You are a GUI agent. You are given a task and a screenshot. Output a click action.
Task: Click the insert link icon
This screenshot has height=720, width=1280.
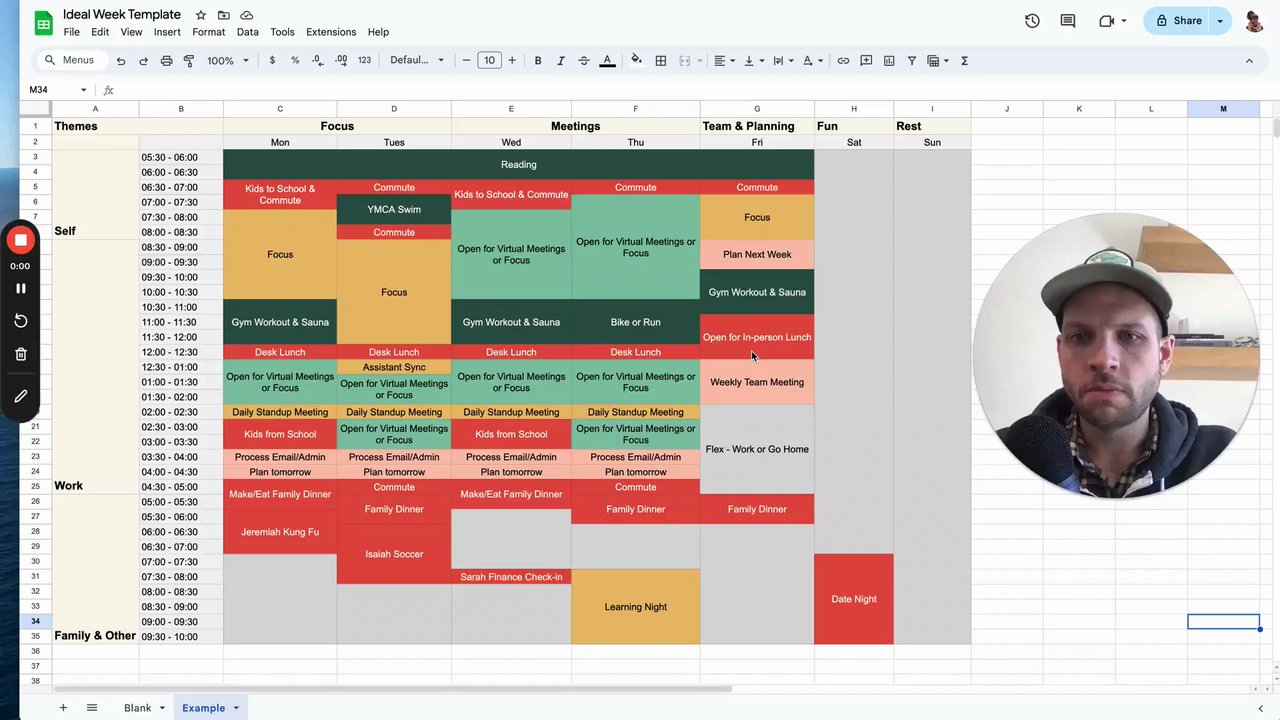click(x=843, y=61)
